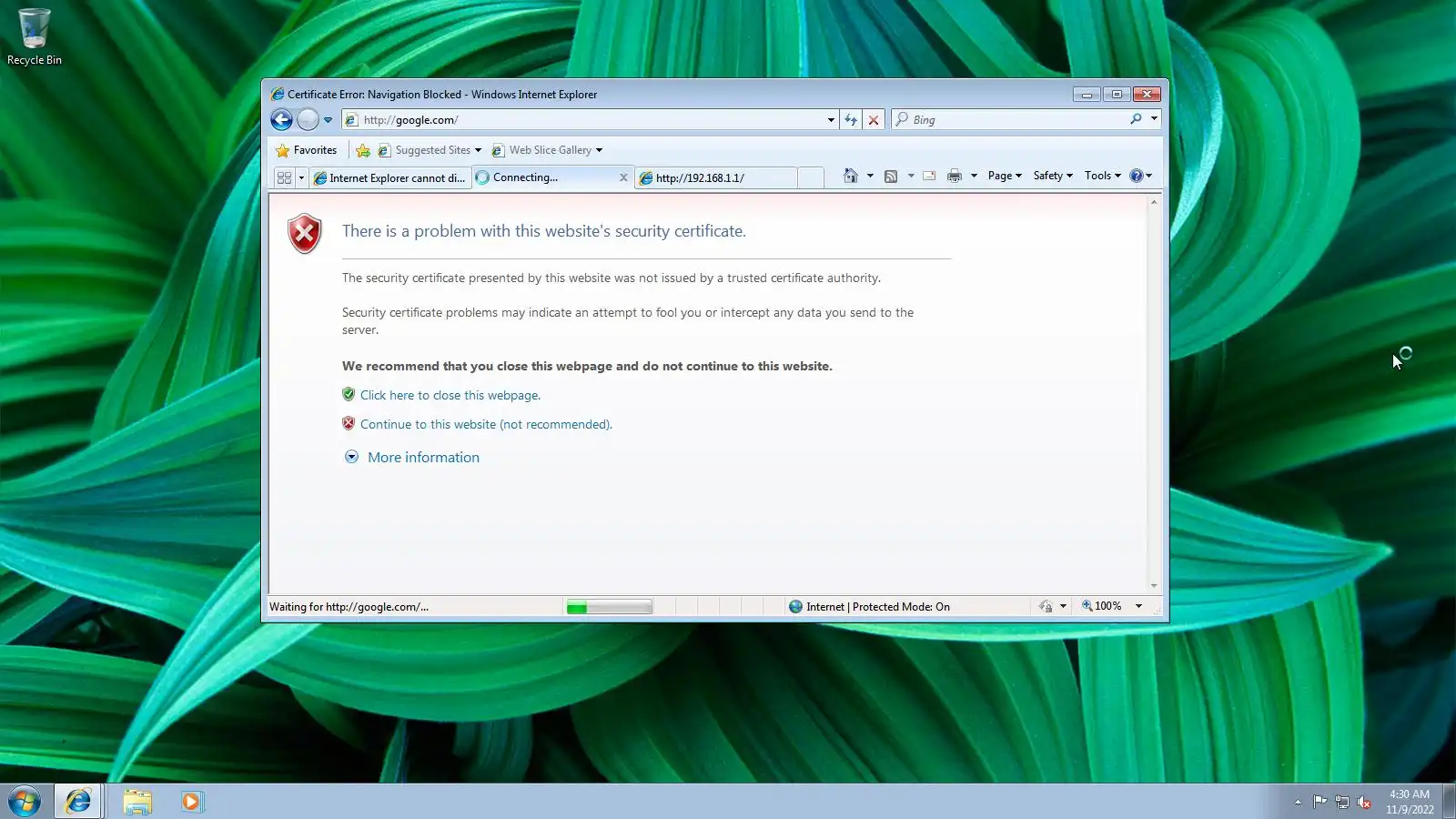1456x819 pixels.
Task: Go back using the Back arrow button
Action: [x=281, y=119]
